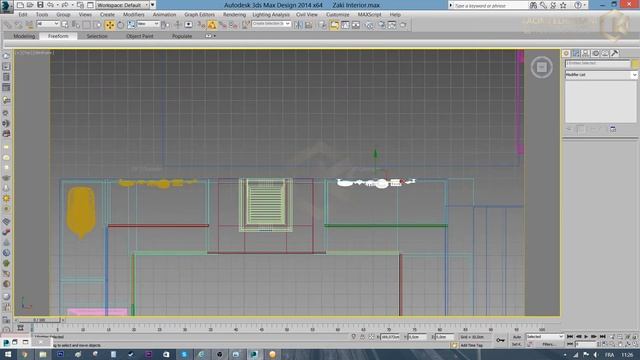Click the Set Keys large key icon
Screen dimensions: 640x360
(500, 340)
